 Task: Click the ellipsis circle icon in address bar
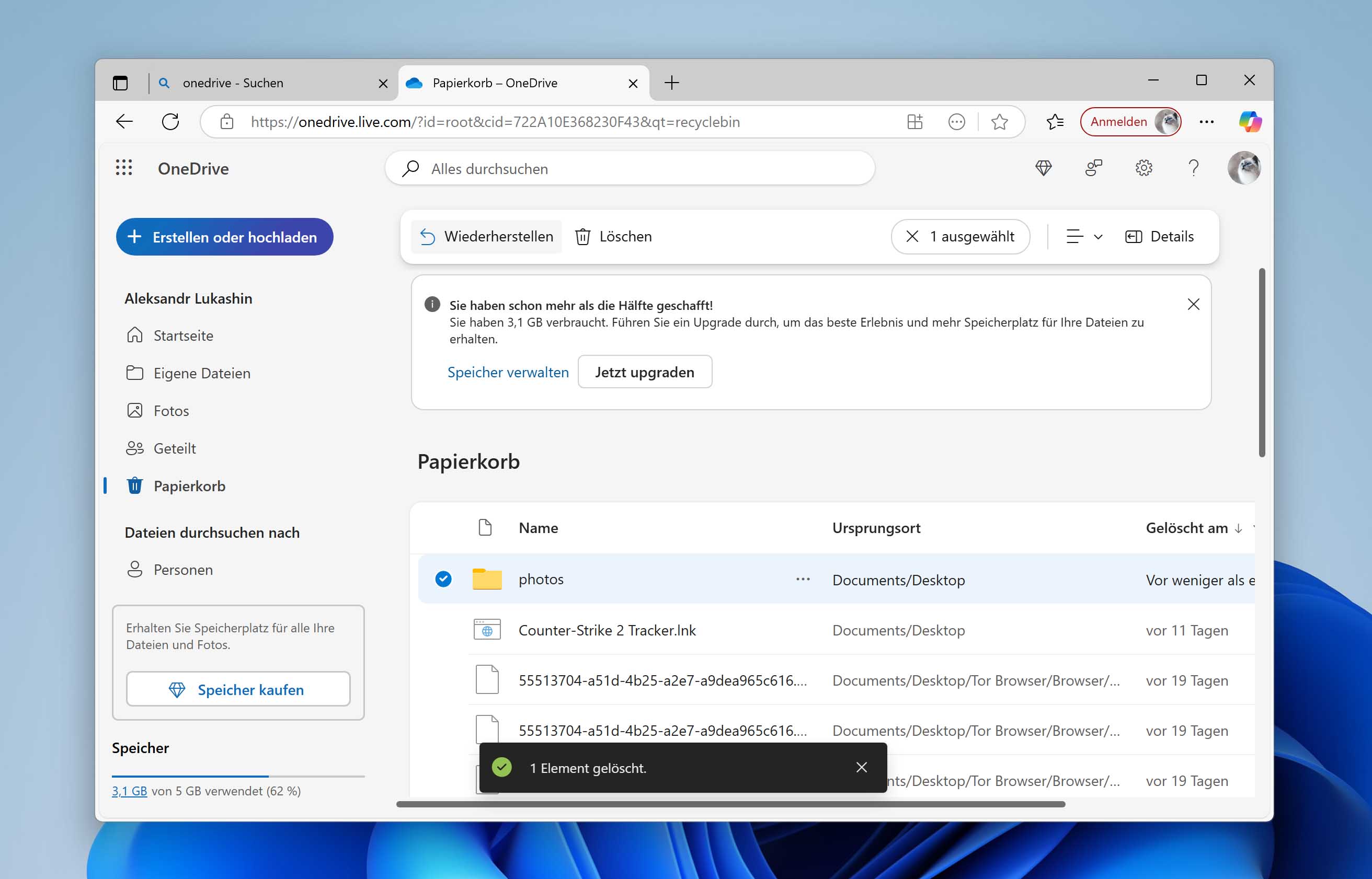click(x=956, y=122)
